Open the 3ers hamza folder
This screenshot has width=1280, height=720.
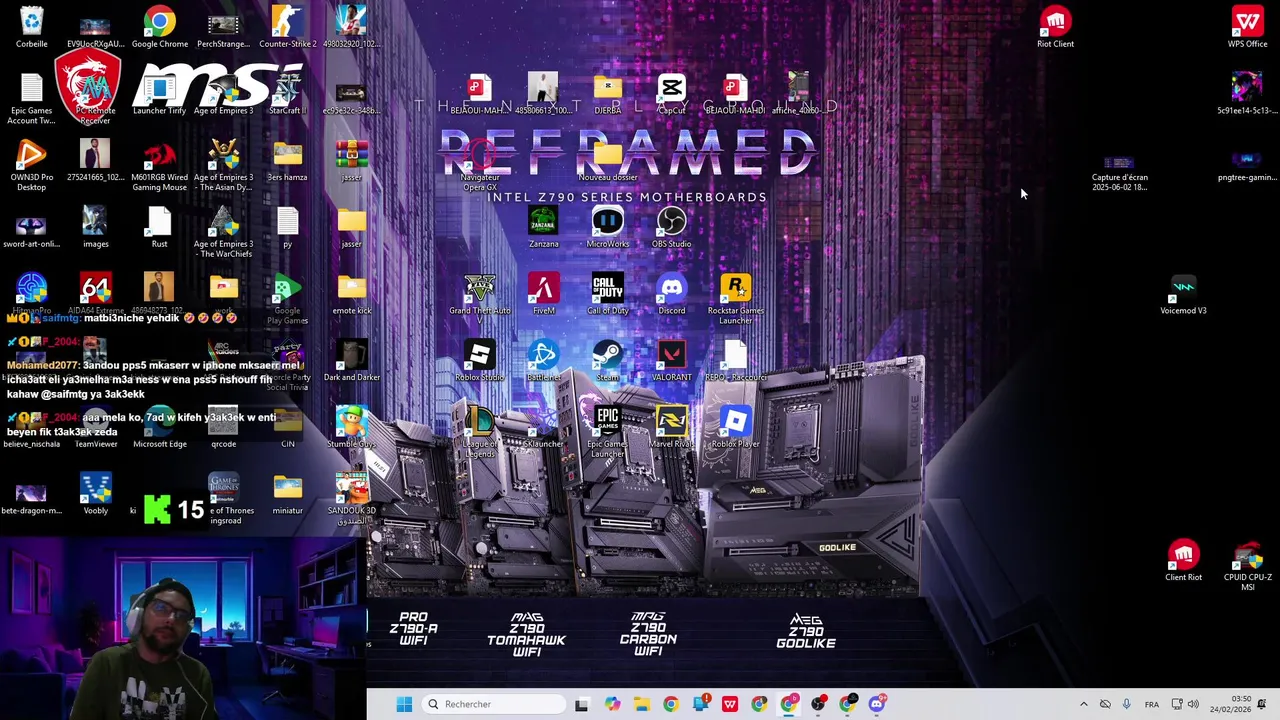(287, 161)
